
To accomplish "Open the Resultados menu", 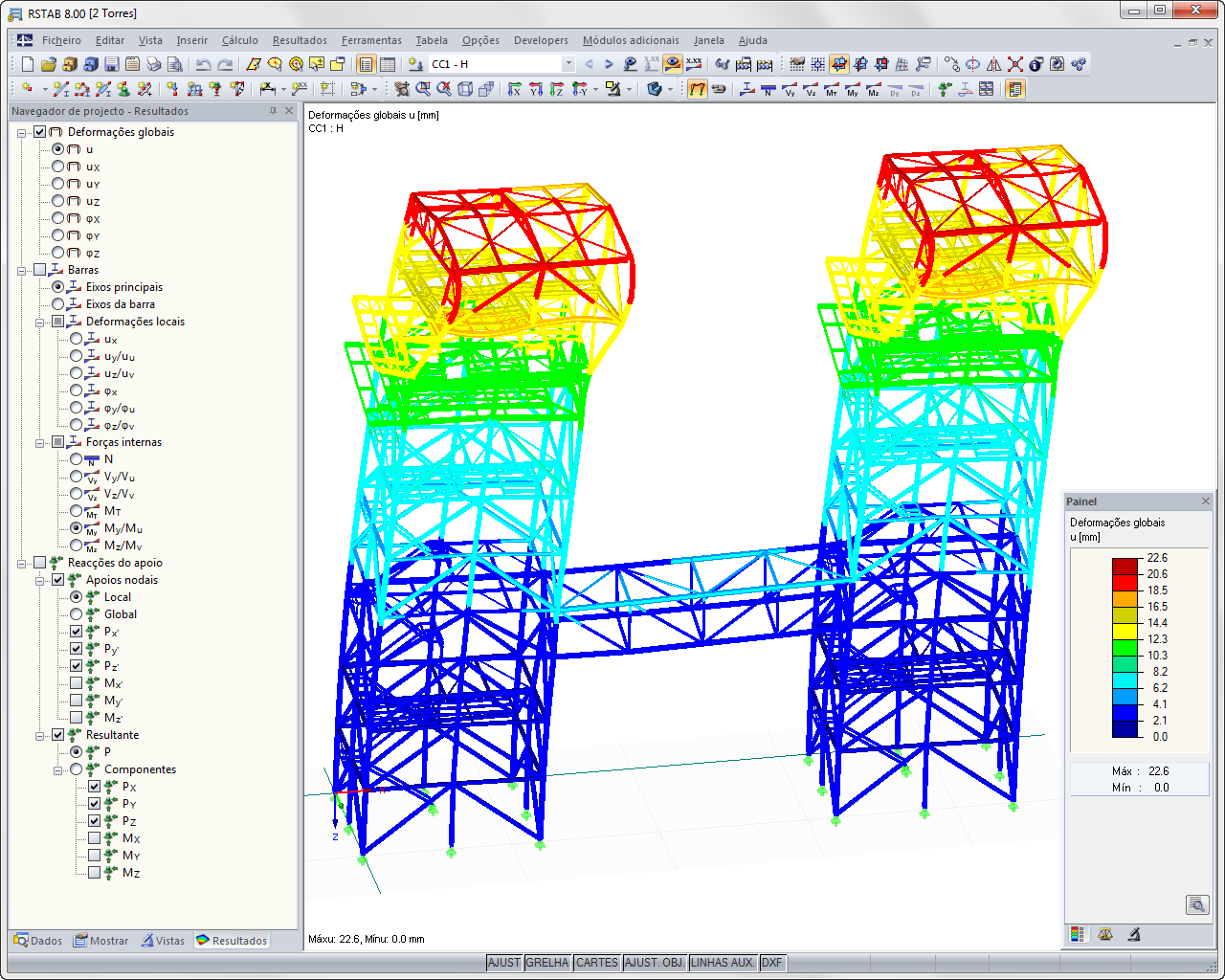I will point(300,40).
